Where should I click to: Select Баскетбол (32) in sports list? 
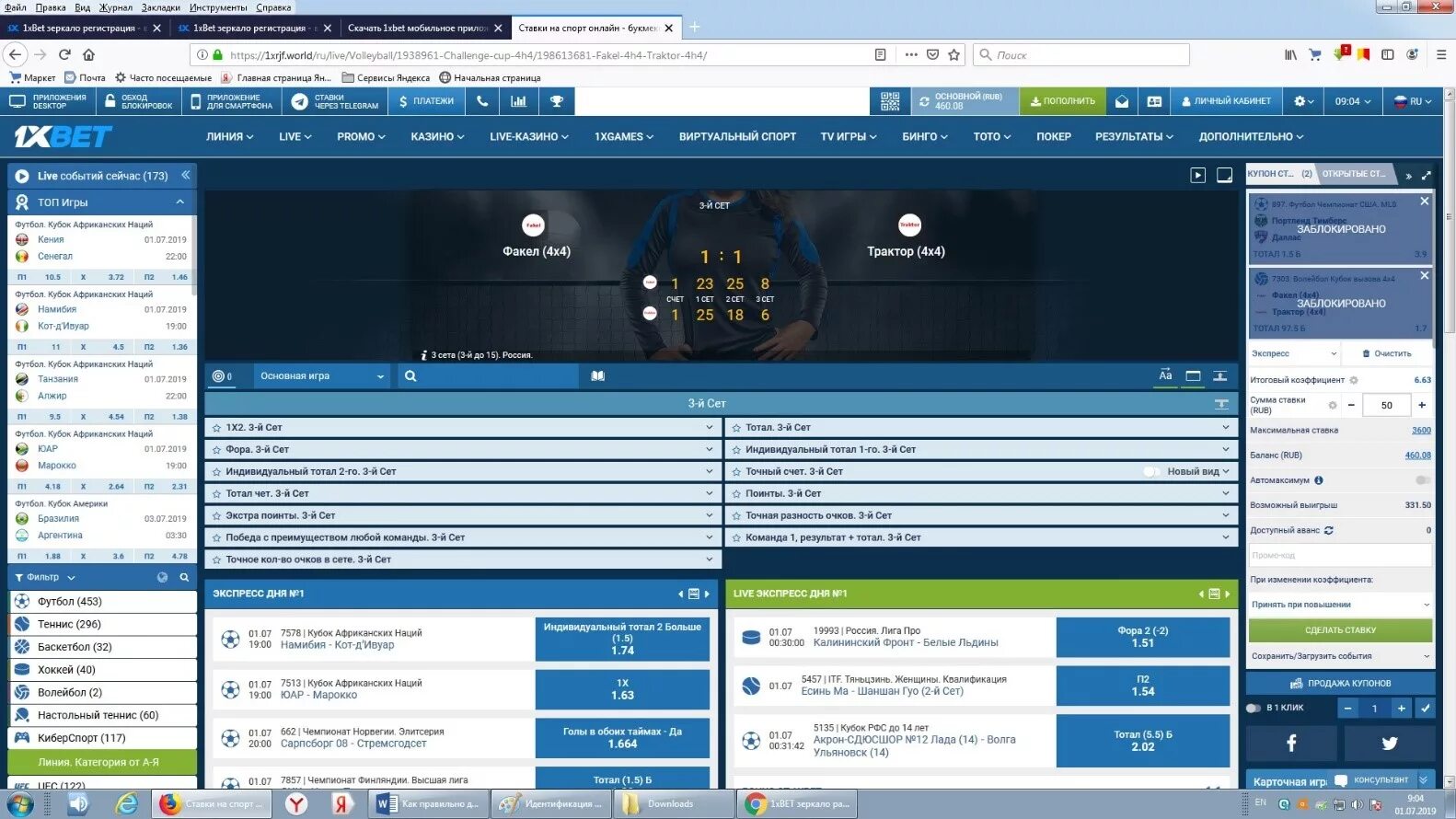[103, 647]
